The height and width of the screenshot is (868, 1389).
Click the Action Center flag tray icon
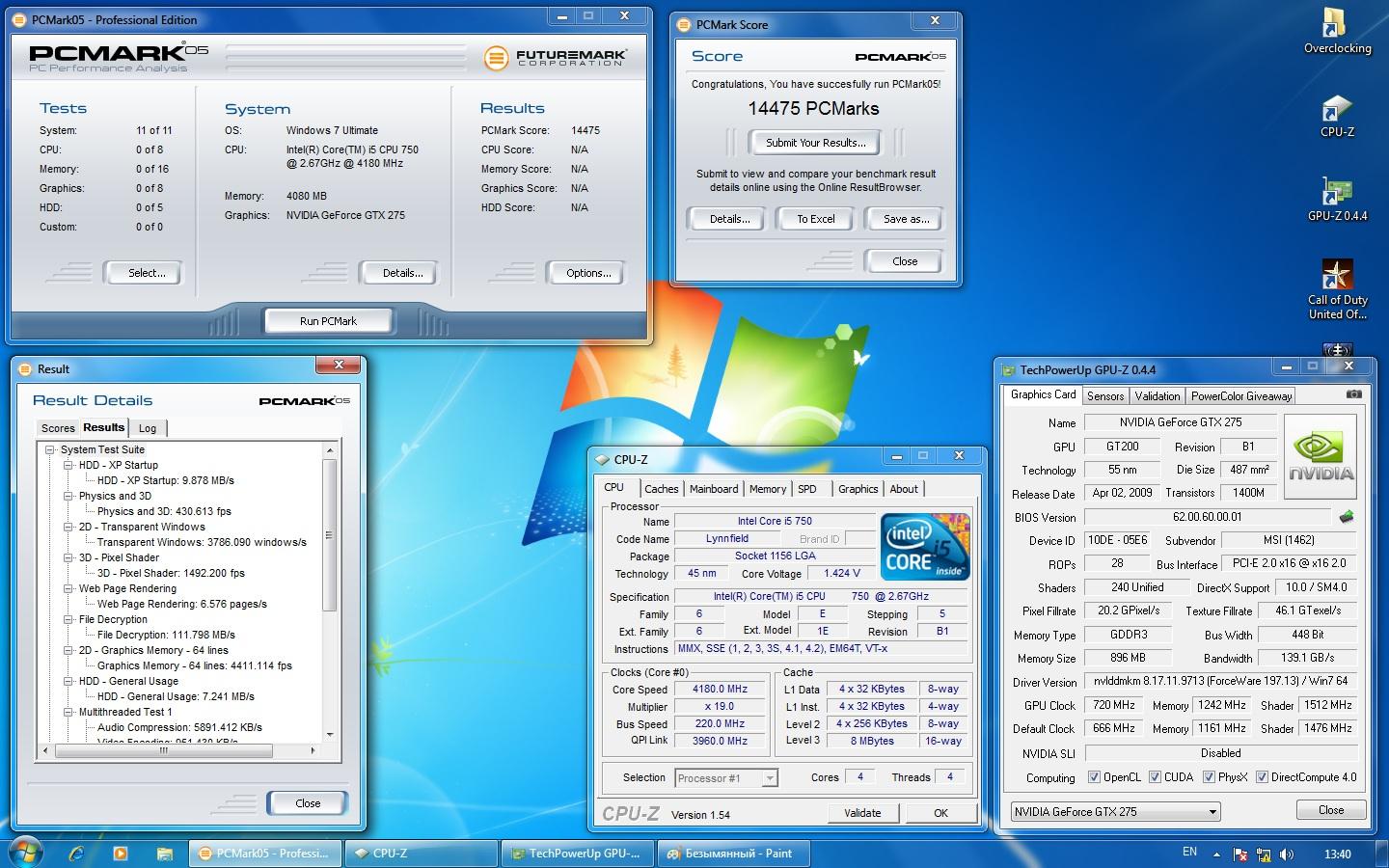(x=1239, y=854)
